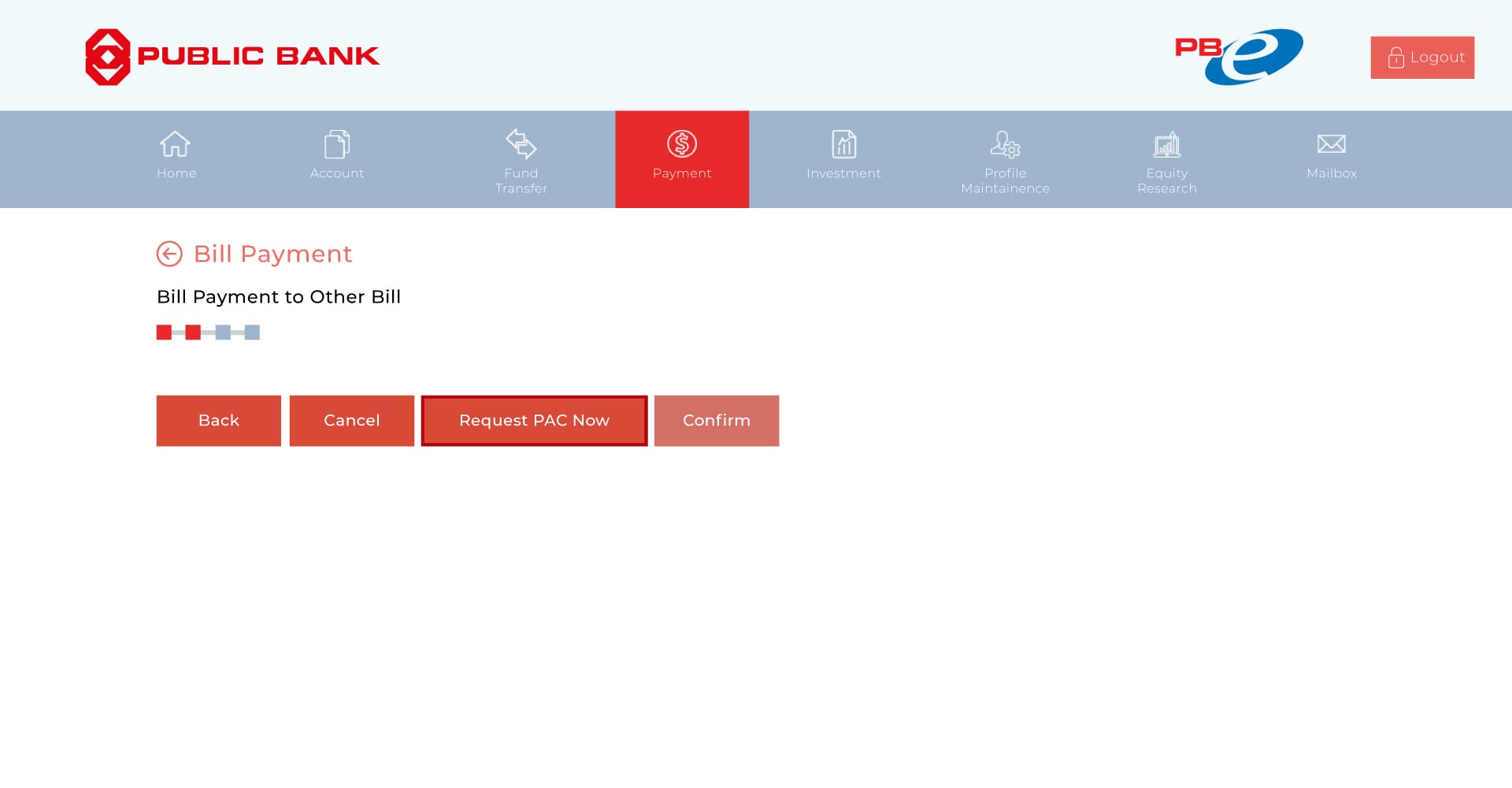The width and height of the screenshot is (1512, 788).
Task: Click the back arrow beside Bill Payment
Action: tap(169, 254)
